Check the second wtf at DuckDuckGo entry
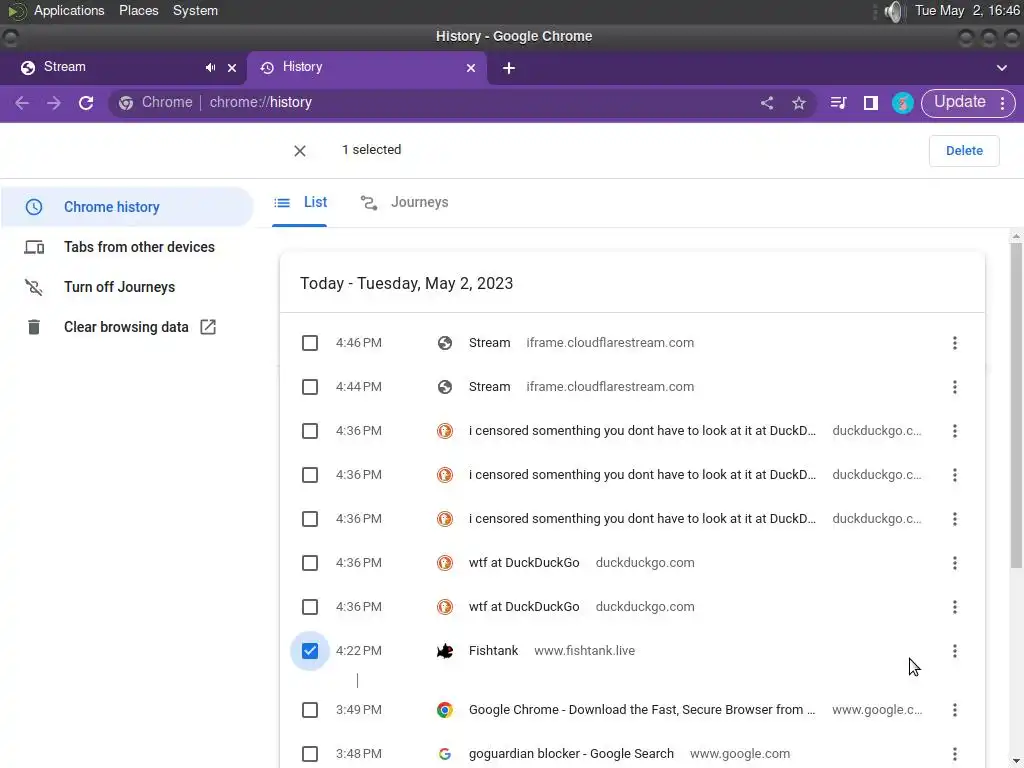1024x768 pixels. pyautogui.click(x=310, y=607)
